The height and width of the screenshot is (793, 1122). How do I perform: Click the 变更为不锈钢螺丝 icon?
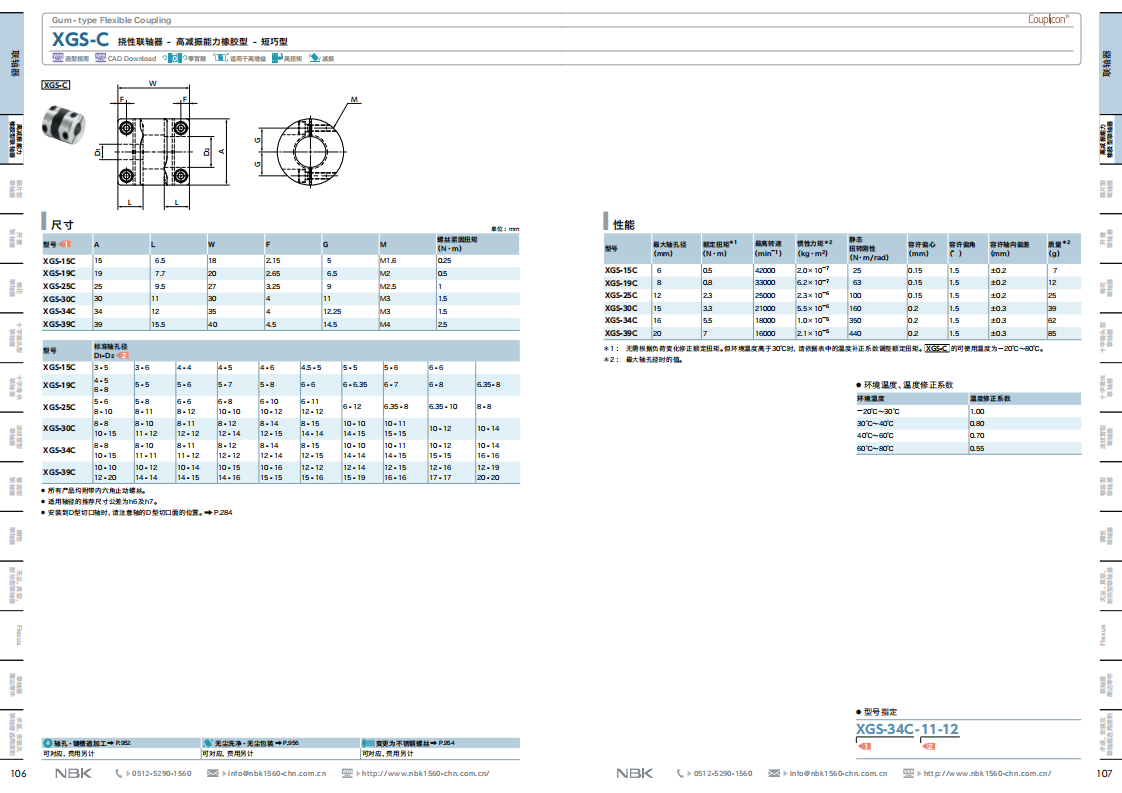coord(368,744)
